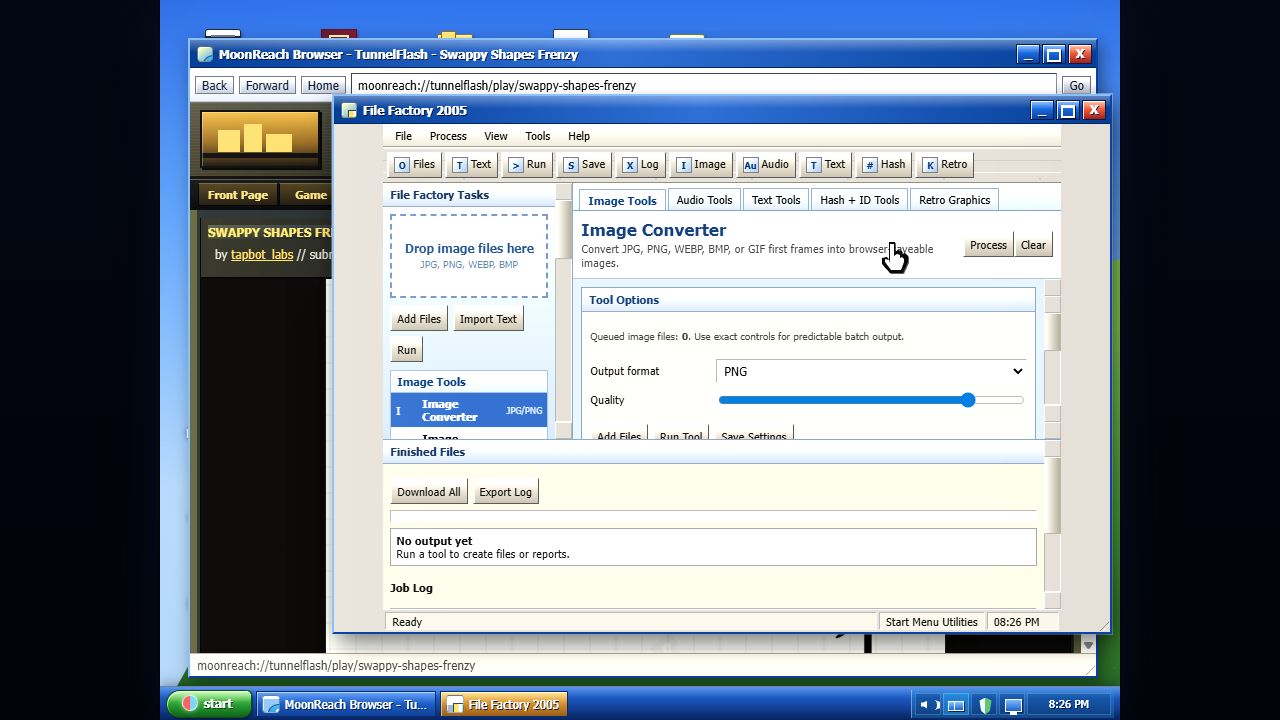Select Image Converter in the tasks list
The image size is (1280, 720).
point(469,410)
